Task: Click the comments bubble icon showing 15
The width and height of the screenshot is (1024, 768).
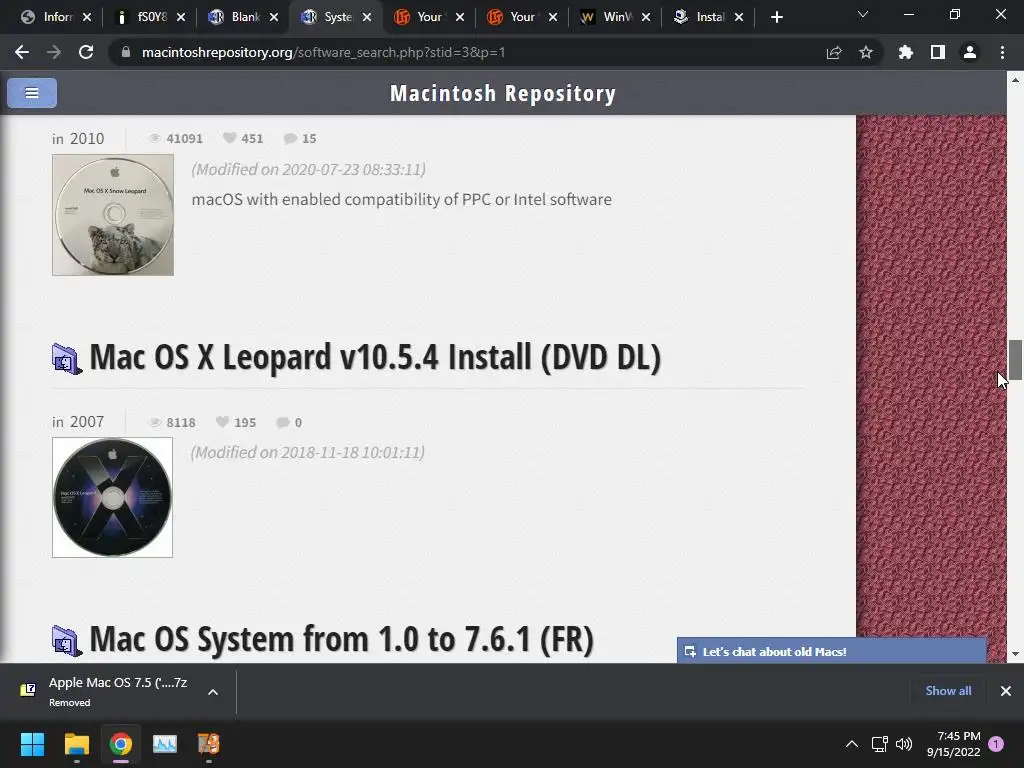Action: pos(290,138)
